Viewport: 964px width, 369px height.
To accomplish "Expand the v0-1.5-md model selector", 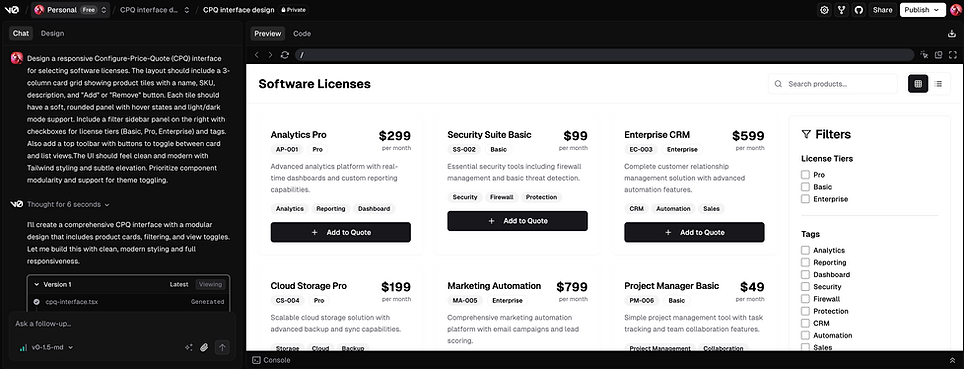I will tap(47, 347).
